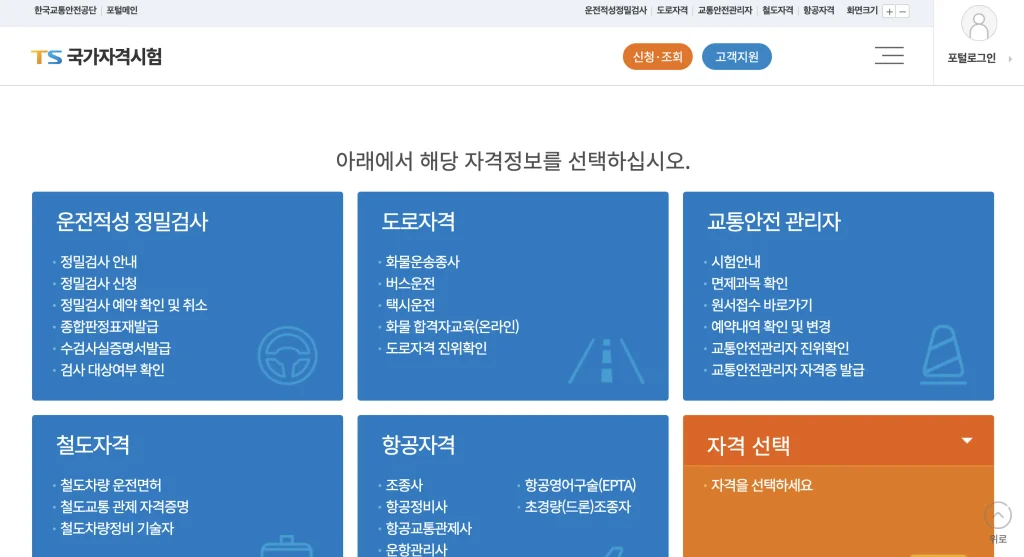Open 항공교통관제사 link
This screenshot has height=557, width=1024.
tap(428, 528)
